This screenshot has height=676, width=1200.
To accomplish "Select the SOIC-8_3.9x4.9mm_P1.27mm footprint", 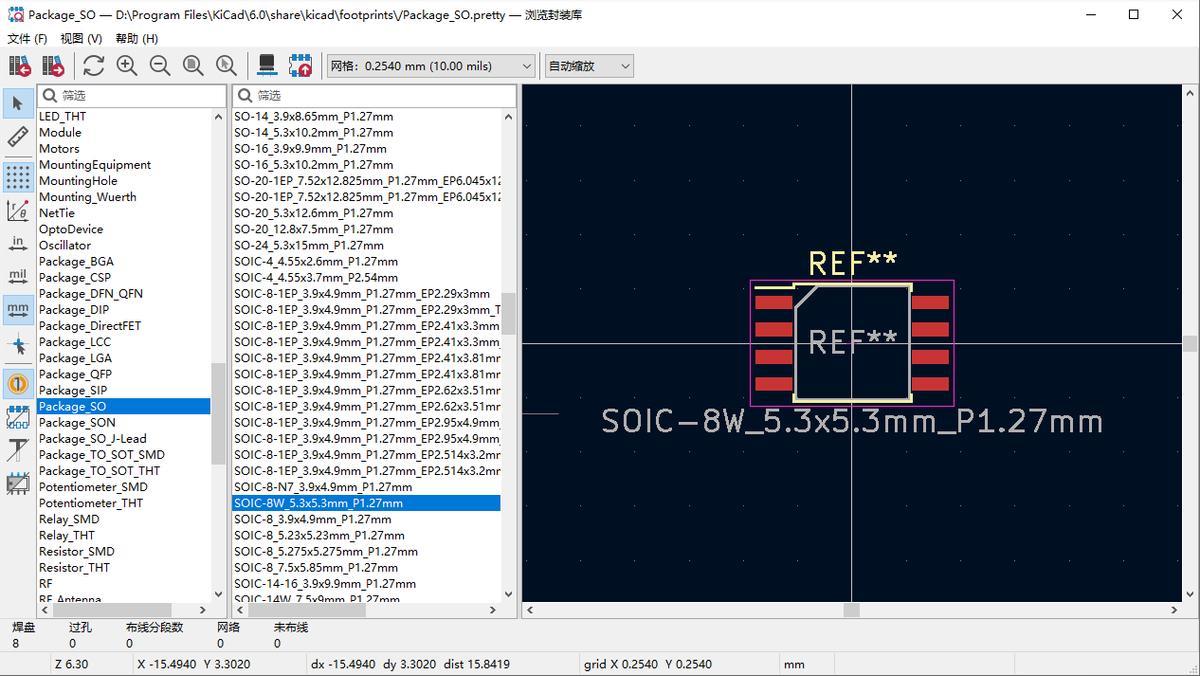I will click(320, 519).
